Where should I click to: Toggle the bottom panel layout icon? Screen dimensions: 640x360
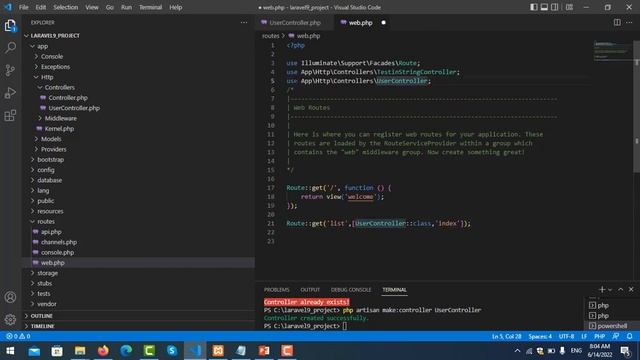[544, 7]
